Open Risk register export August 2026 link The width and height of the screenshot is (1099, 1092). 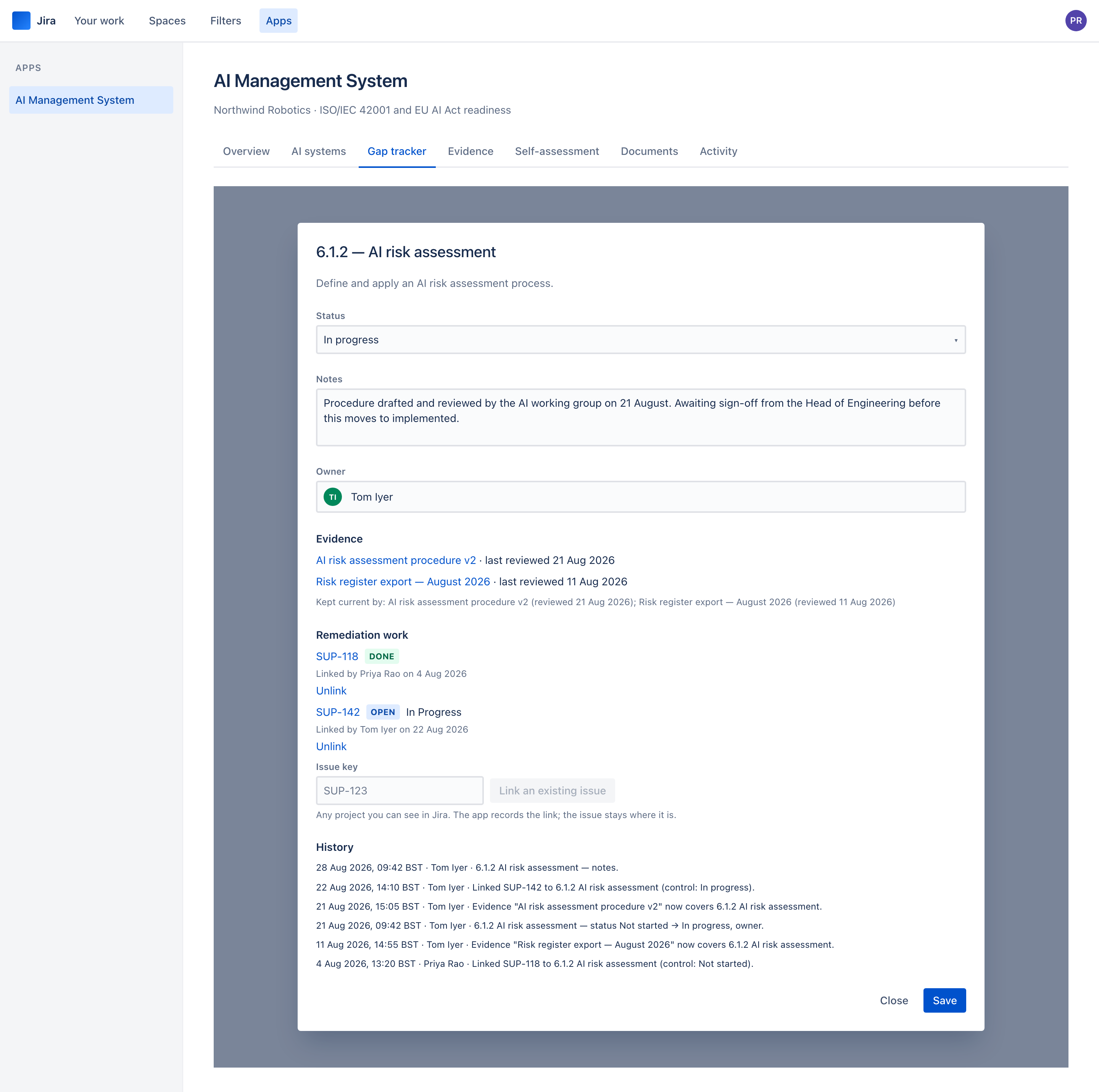[x=403, y=581]
